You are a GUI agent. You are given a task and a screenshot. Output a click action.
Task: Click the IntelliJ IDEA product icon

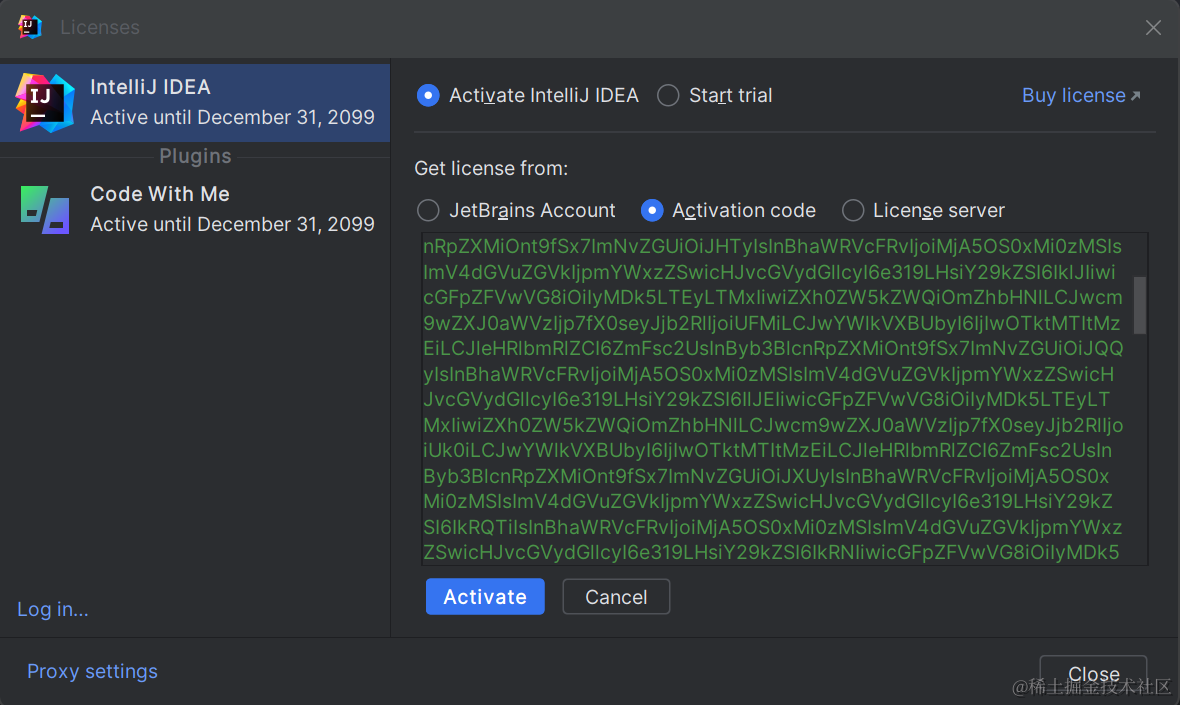[x=45, y=102]
